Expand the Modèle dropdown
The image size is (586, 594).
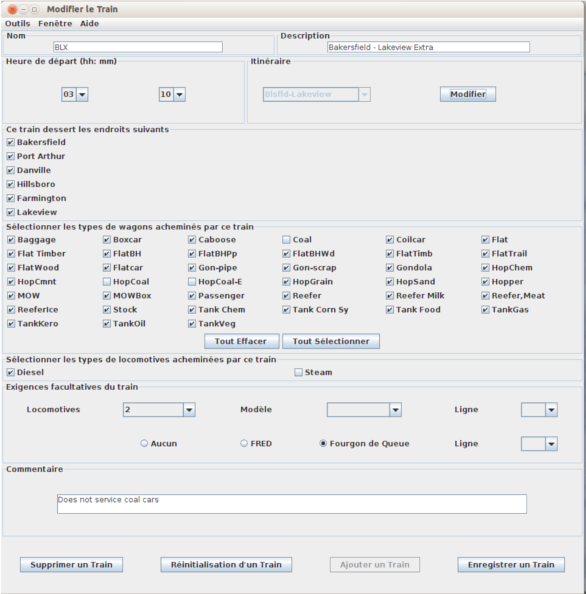pyautogui.click(x=364, y=410)
